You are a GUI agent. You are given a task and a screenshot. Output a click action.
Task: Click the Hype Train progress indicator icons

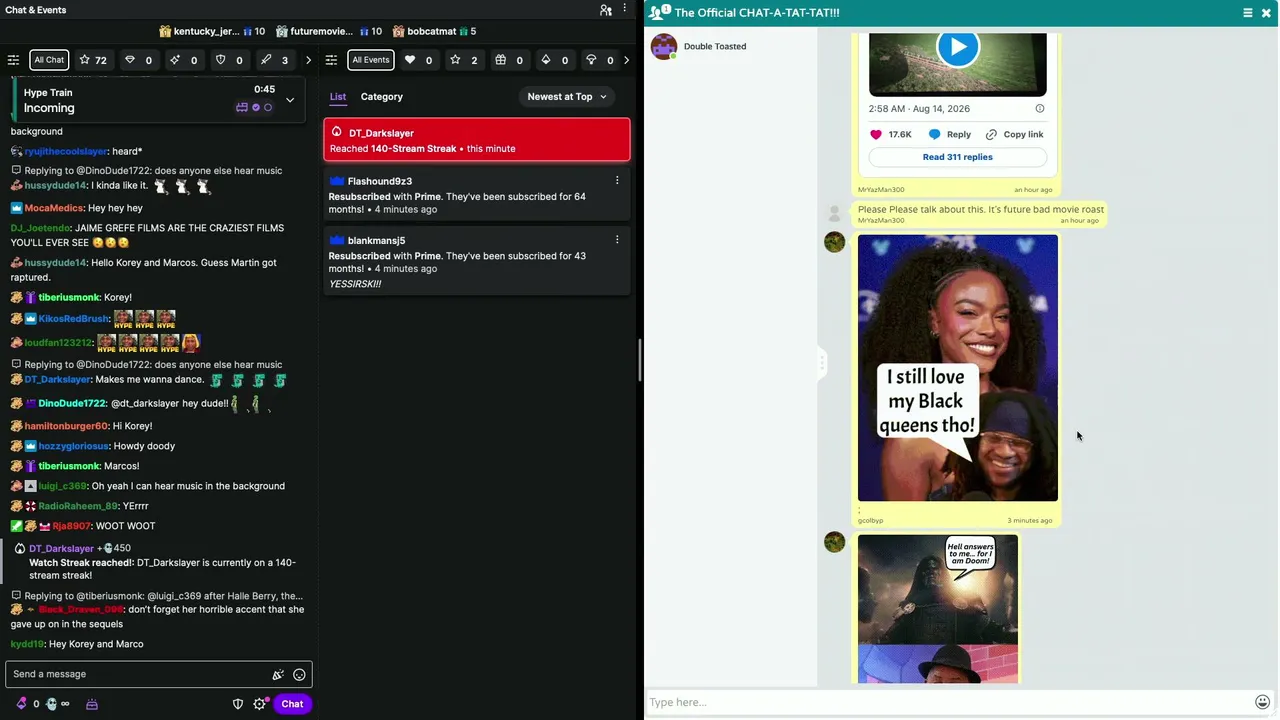click(254, 107)
